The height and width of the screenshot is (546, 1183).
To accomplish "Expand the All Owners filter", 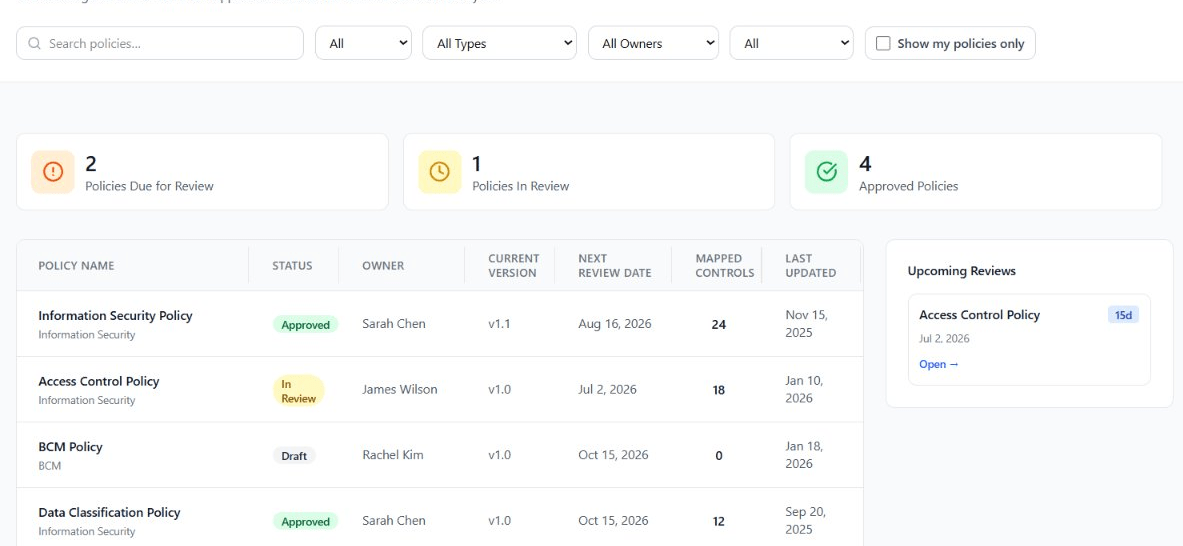I will tap(653, 43).
